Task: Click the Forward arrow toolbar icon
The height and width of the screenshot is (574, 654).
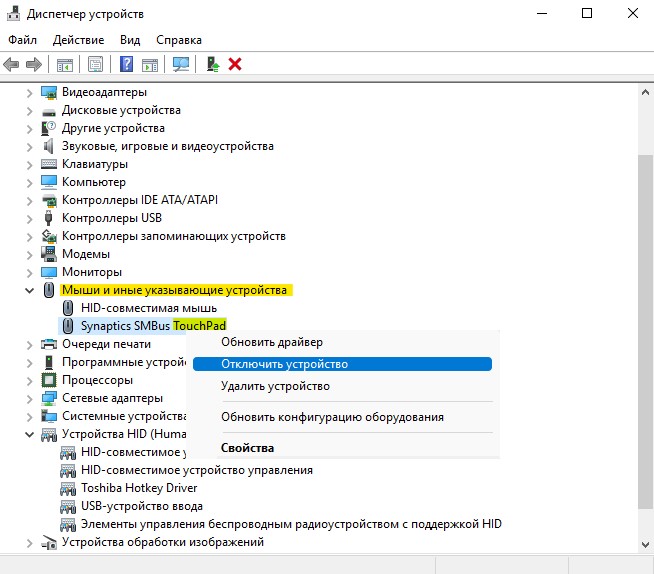Action: [x=34, y=64]
